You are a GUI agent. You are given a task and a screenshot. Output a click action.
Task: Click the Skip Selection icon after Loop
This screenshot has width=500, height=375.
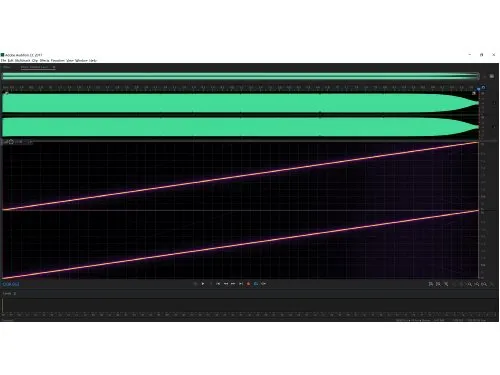[x=264, y=284]
